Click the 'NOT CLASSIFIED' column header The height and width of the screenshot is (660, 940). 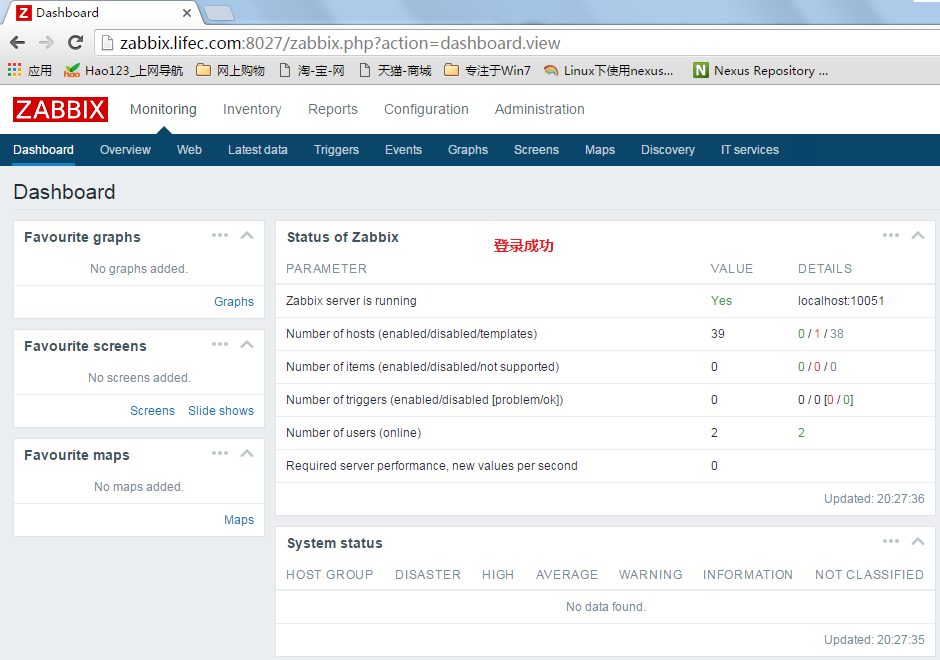point(869,575)
